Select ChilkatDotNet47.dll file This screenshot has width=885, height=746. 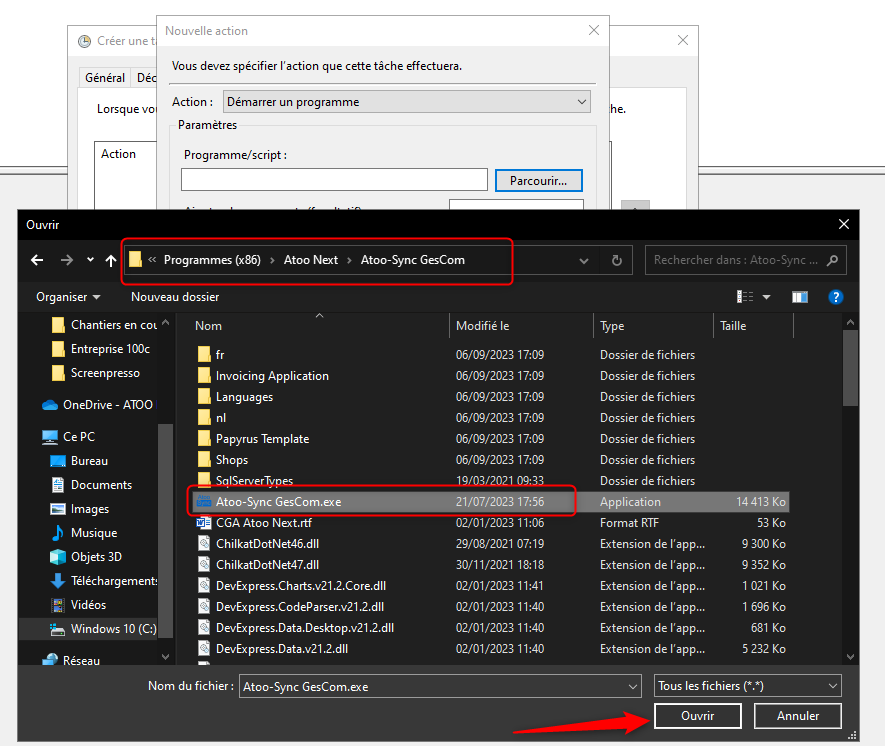490,565
